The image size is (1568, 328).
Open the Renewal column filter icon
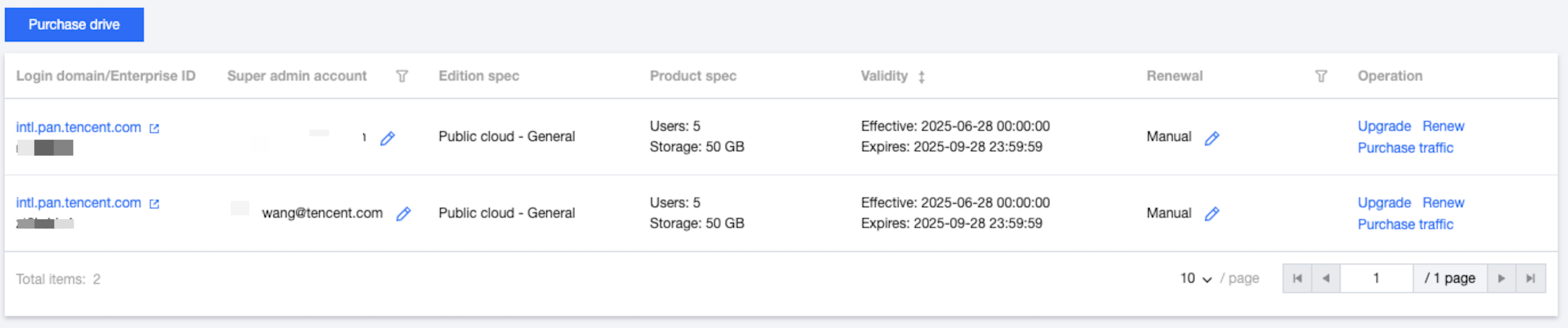pyautogui.click(x=1320, y=76)
